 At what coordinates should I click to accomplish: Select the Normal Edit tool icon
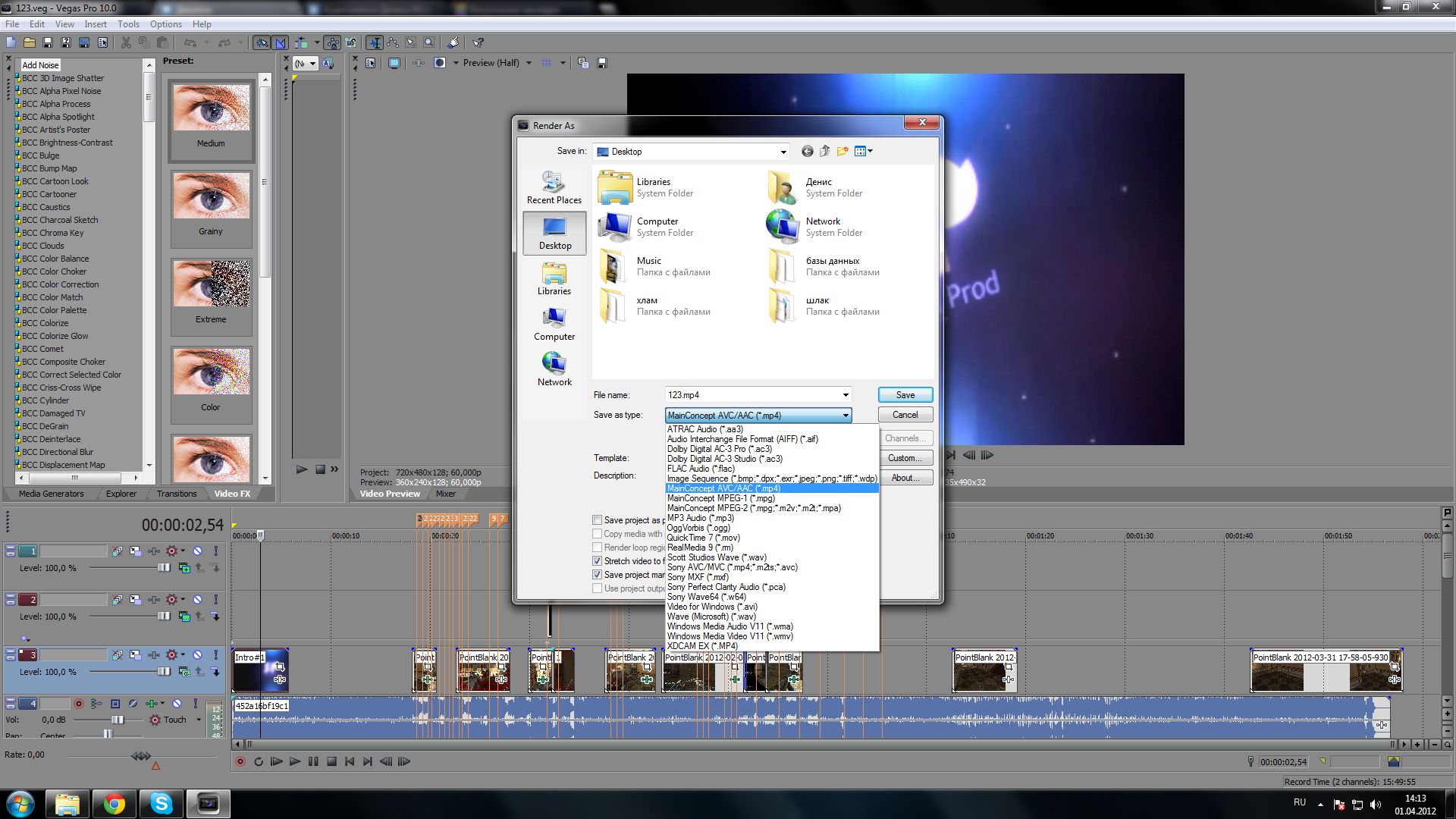pos(375,43)
